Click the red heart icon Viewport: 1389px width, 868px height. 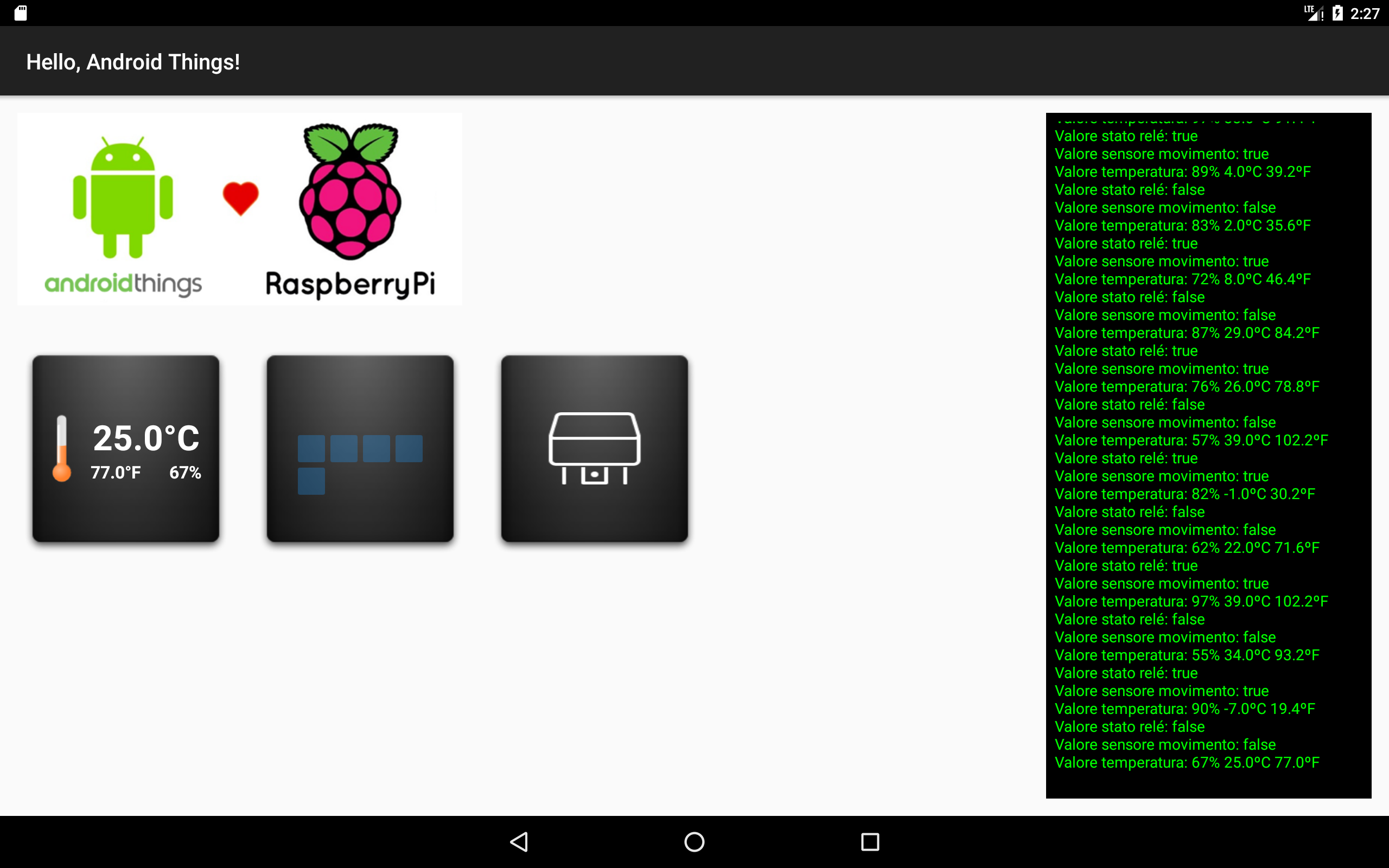pyautogui.click(x=240, y=198)
